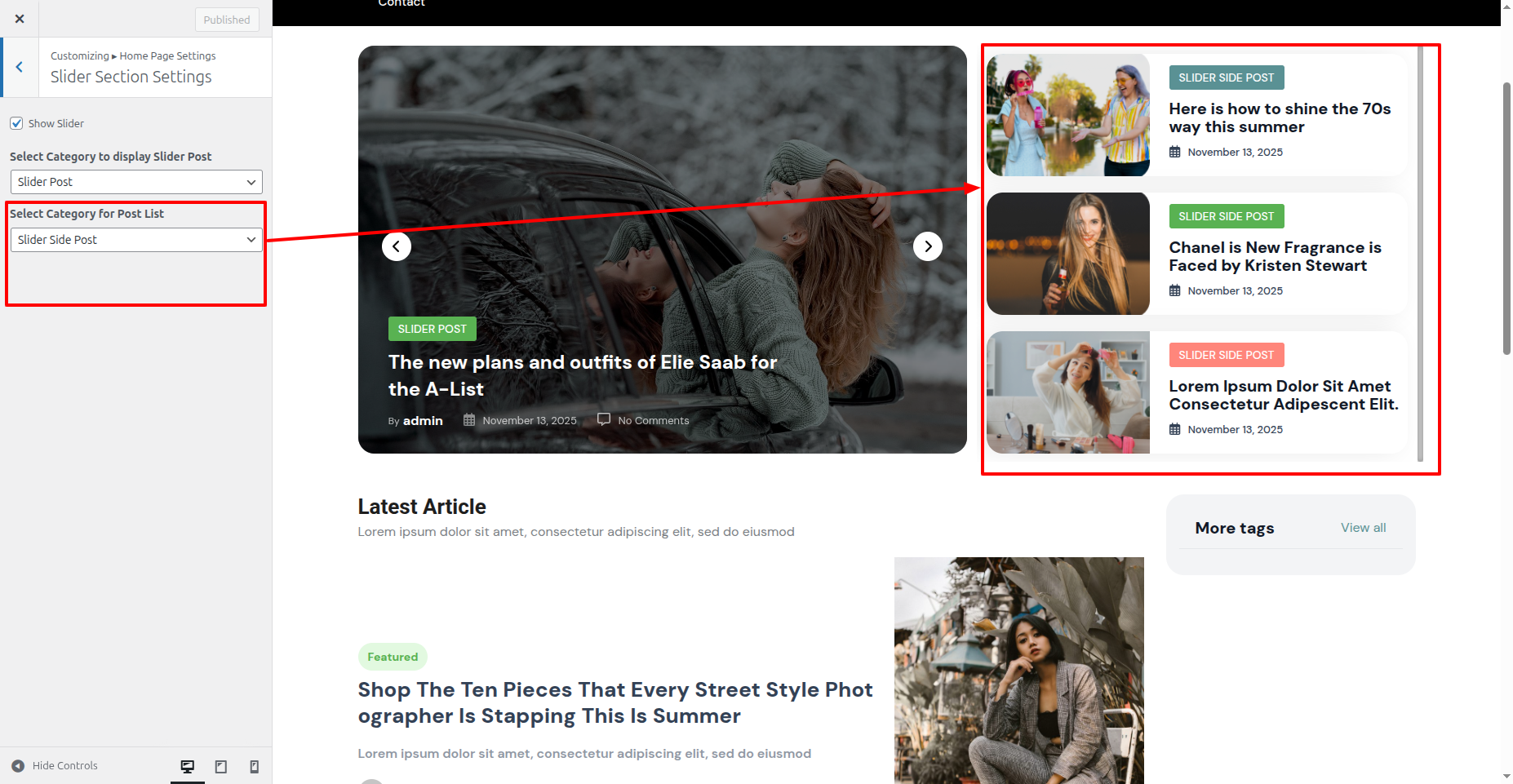Go back using the left chevron arrow
Viewport: 1513px width, 784px height.
pyautogui.click(x=20, y=67)
